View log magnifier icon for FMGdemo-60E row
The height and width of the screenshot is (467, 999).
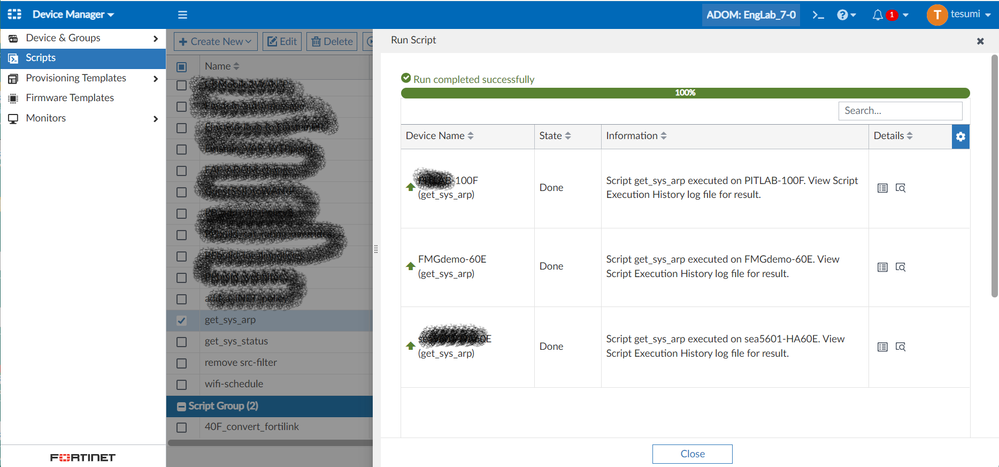point(900,267)
